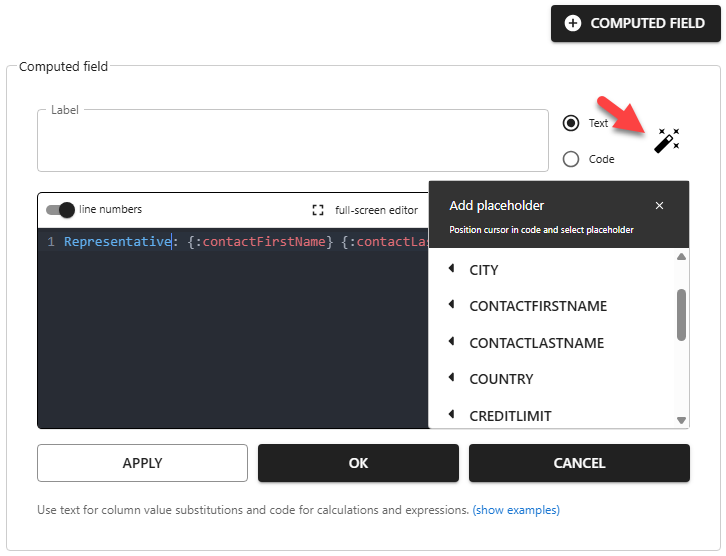Viewport: 726px width, 556px height.
Task: Choose CONTACTLASTNAME in placeholder list
Action: coord(537,343)
